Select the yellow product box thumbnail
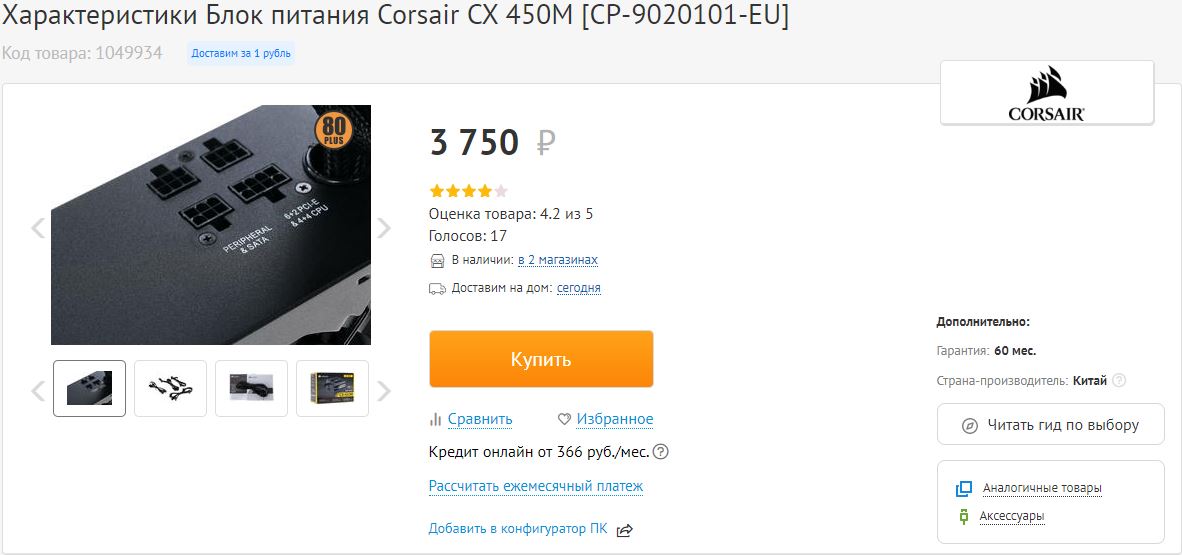 (x=332, y=388)
